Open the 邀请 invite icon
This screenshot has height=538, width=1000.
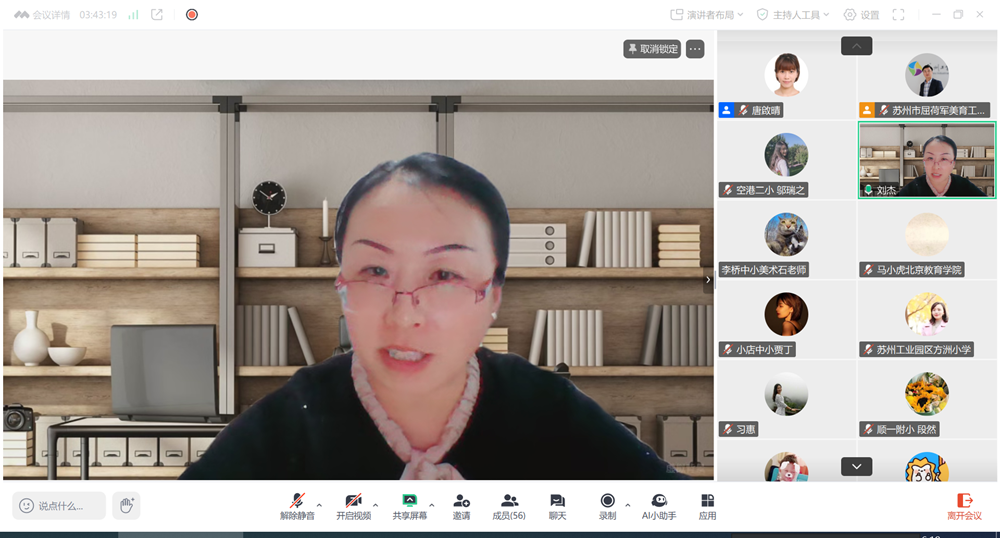(x=461, y=506)
